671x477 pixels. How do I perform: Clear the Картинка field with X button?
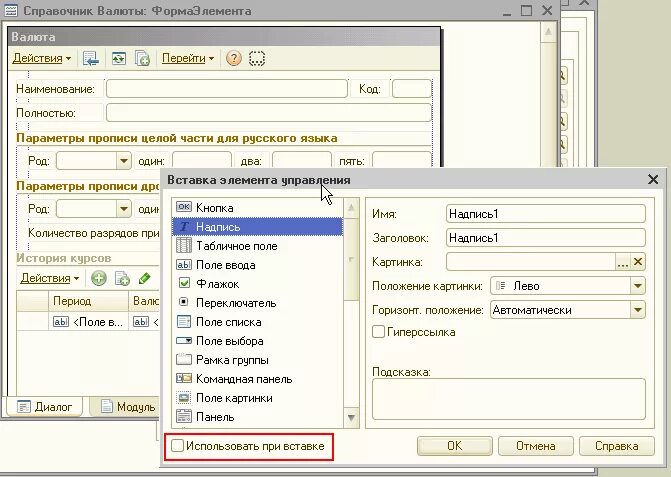point(638,262)
